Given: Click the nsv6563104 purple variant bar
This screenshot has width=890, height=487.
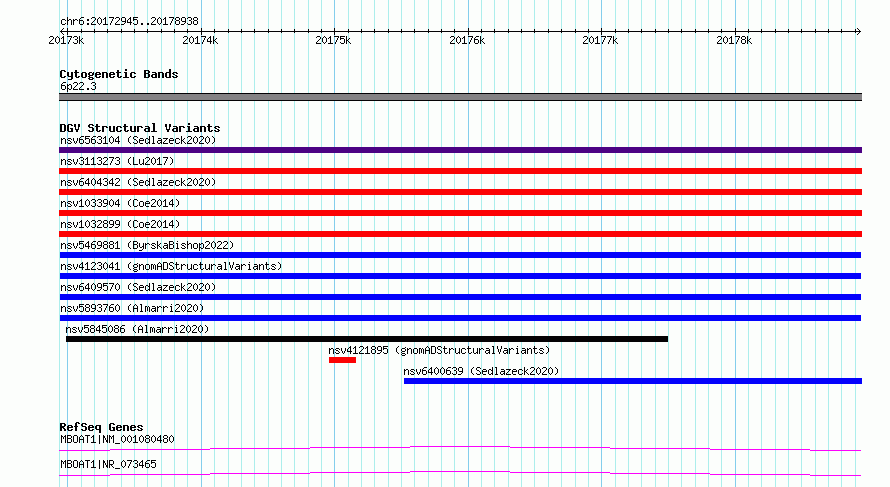Looking at the screenshot, I should click(x=460, y=150).
